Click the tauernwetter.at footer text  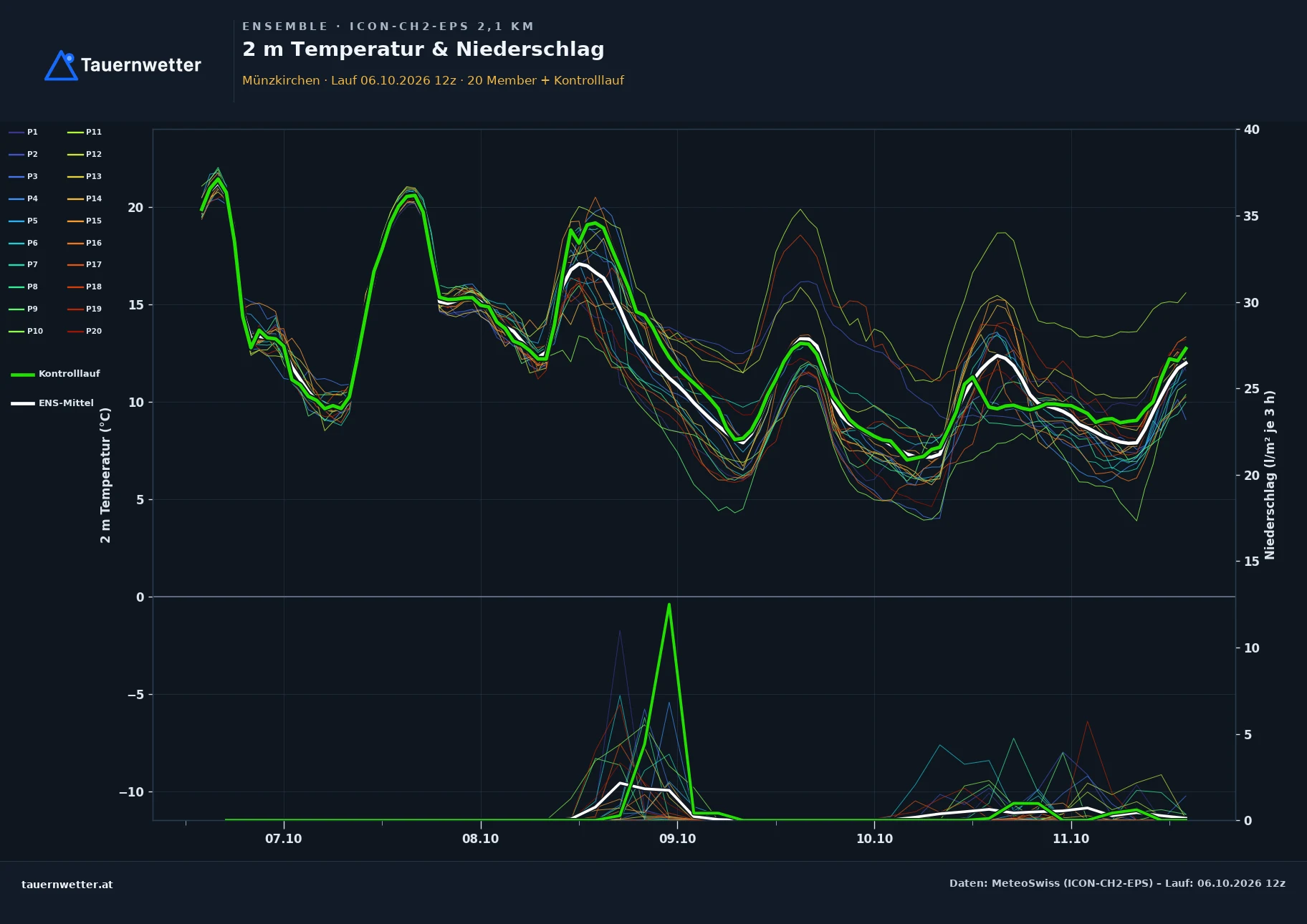(x=67, y=885)
